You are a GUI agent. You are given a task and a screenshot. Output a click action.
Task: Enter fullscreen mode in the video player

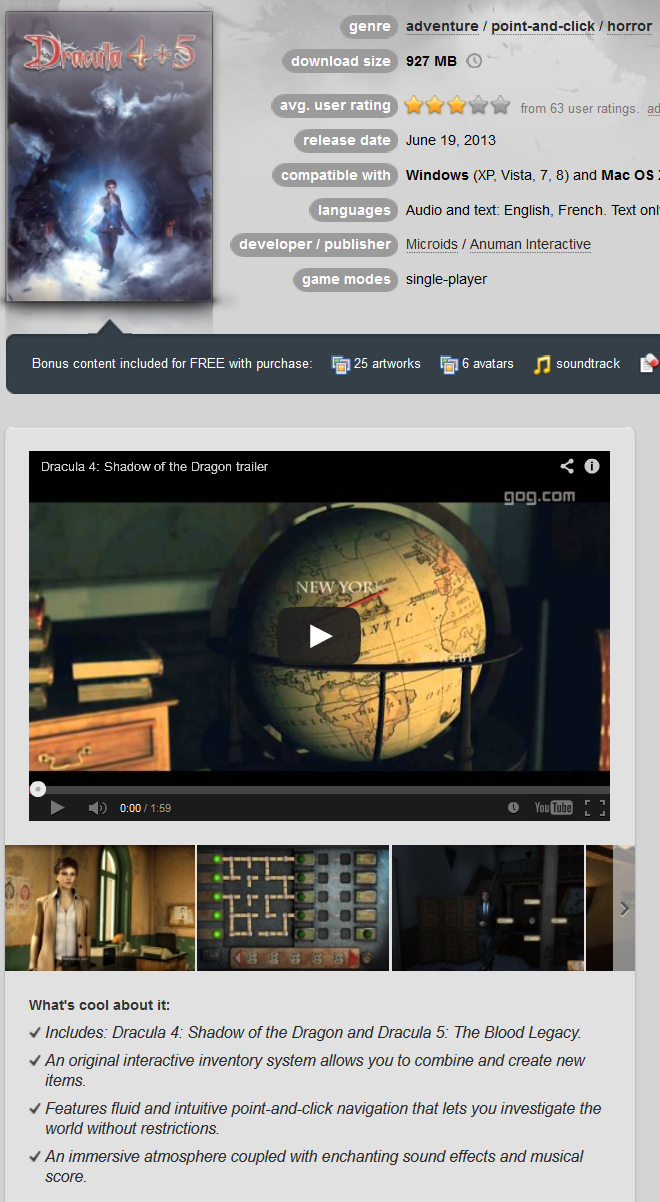[x=595, y=808]
